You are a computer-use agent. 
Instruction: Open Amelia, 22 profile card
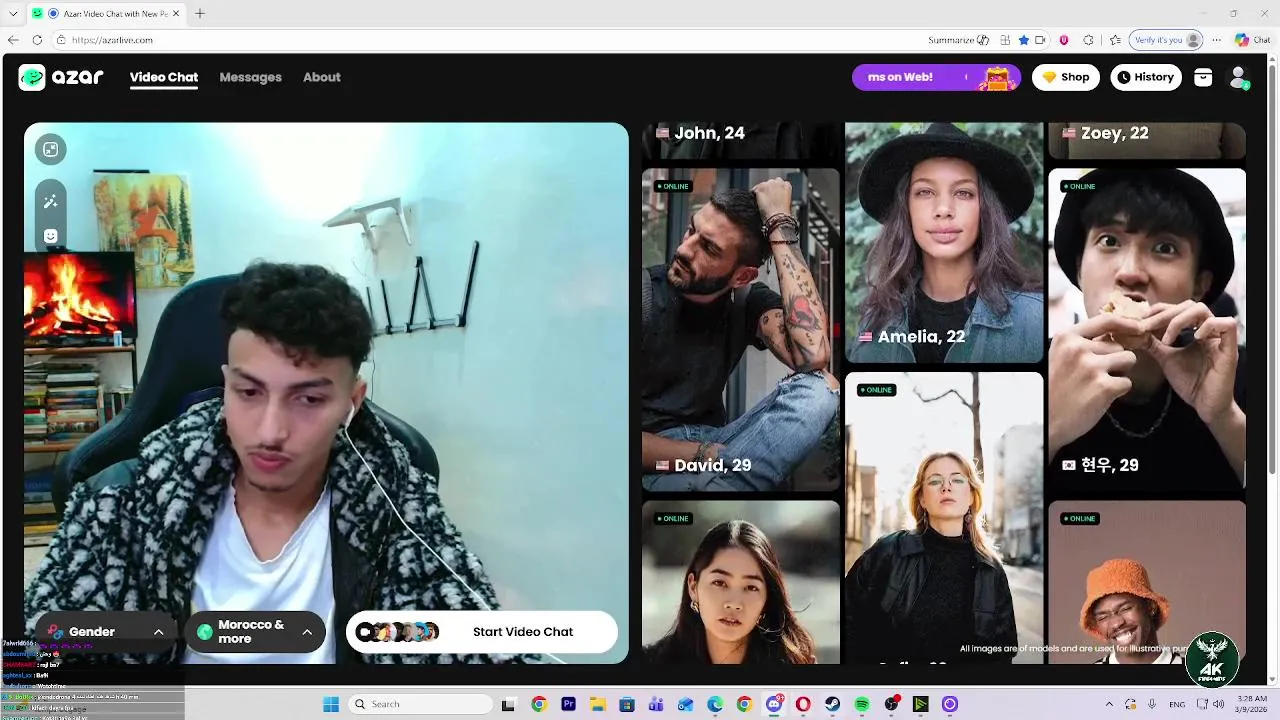[x=944, y=242]
